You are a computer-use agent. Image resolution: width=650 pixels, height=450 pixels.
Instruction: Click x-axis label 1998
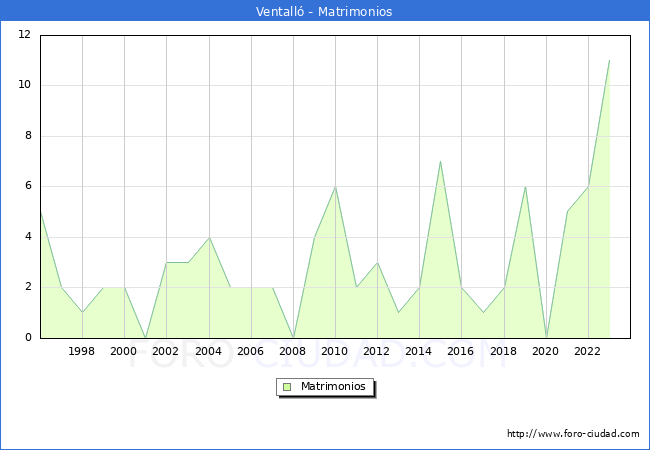point(81,351)
